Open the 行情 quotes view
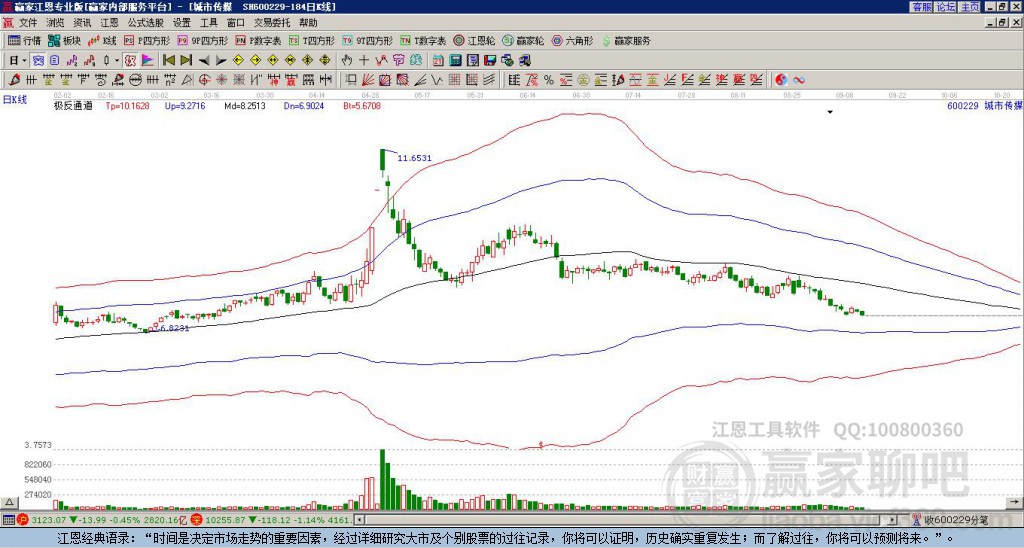Image resolution: width=1024 pixels, height=548 pixels. tap(24, 40)
